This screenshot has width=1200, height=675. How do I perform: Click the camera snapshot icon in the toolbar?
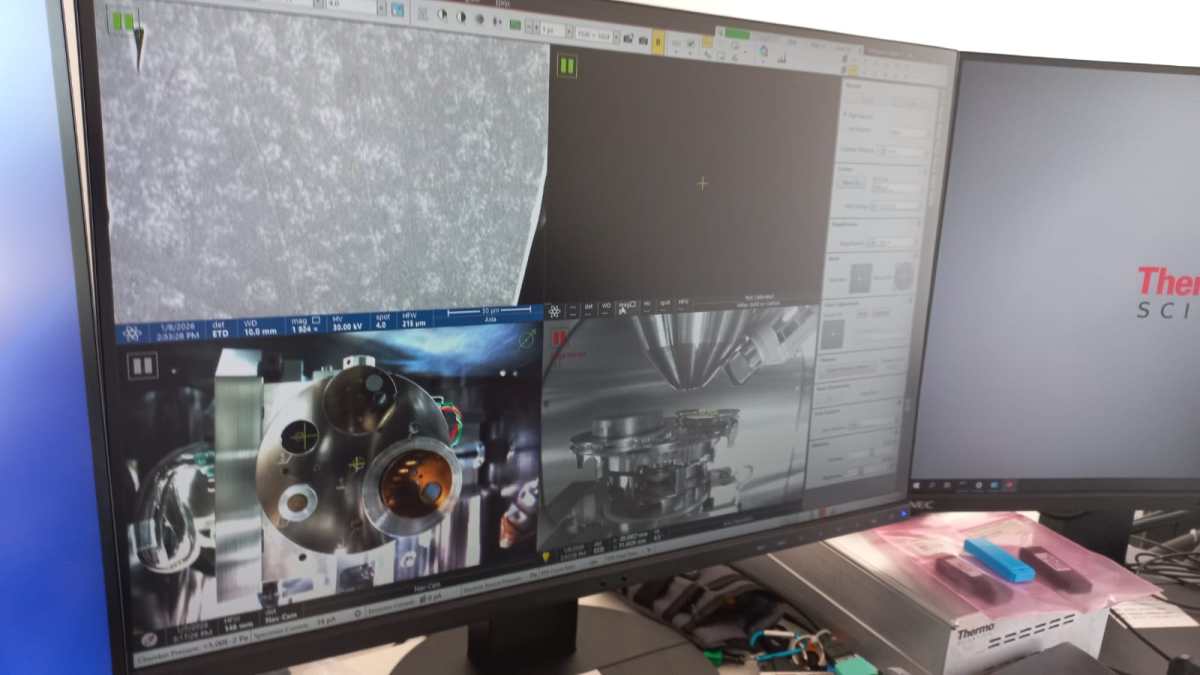[628, 38]
